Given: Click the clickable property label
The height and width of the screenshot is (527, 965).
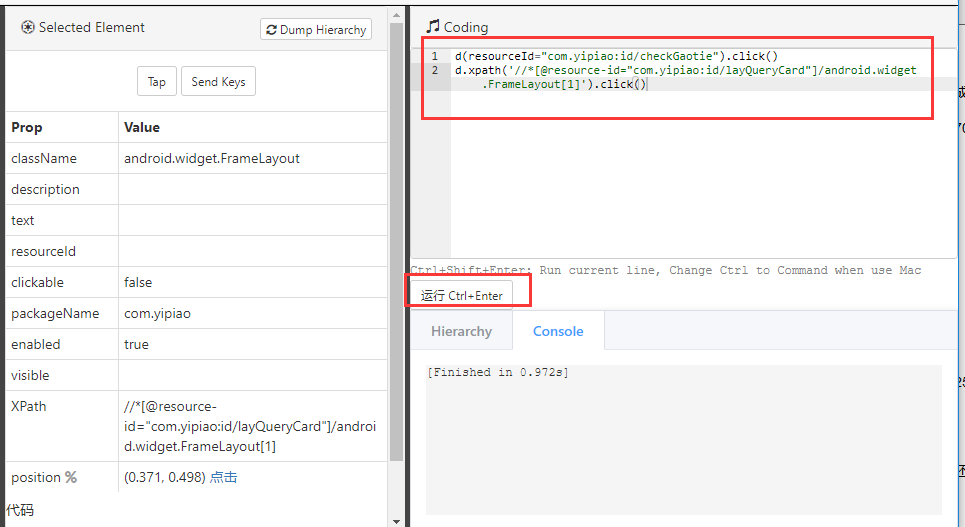Looking at the screenshot, I should (x=37, y=282).
